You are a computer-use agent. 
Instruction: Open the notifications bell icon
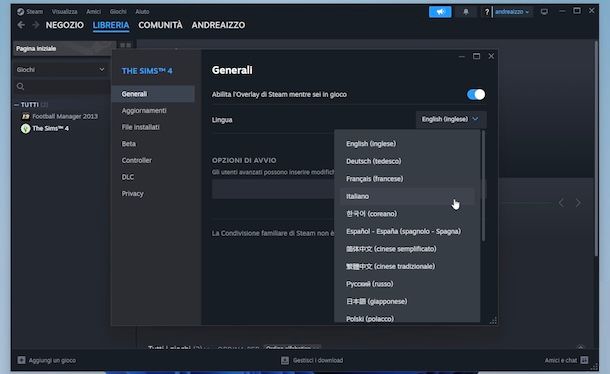(x=466, y=12)
